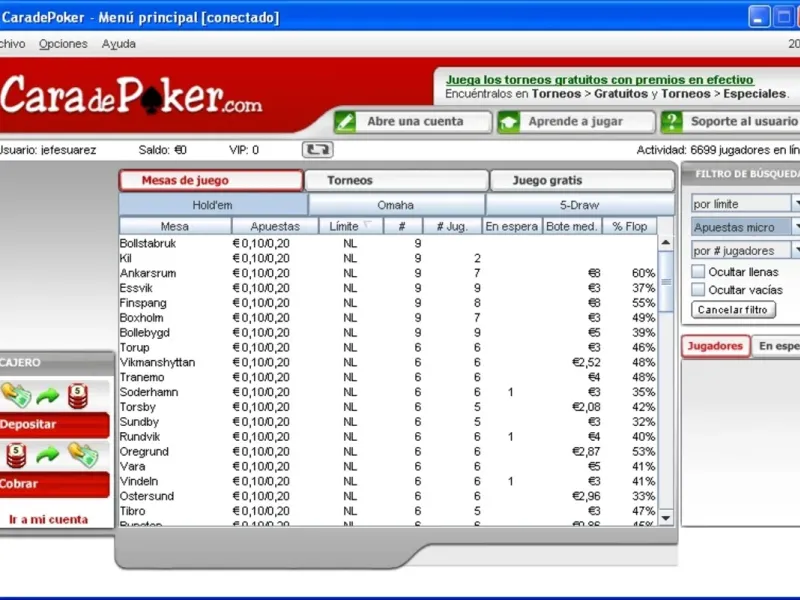Open the Ayuda menu

(x=119, y=44)
